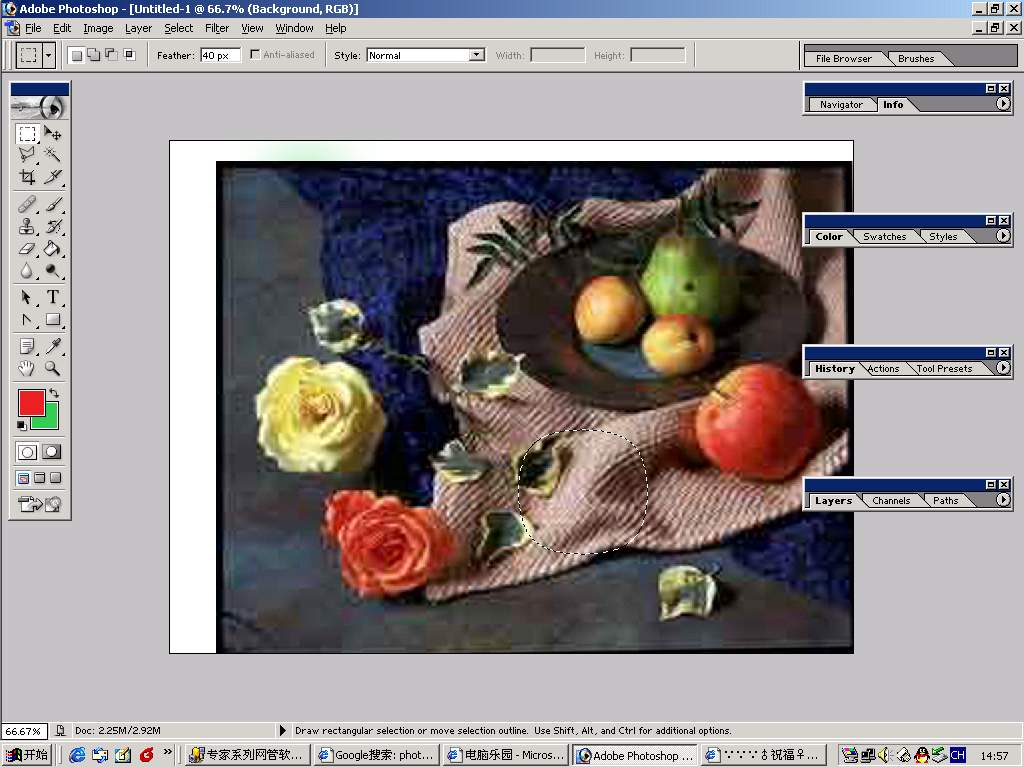Choose the Rectangle shape tool
This screenshot has height=768, width=1024.
[53, 320]
